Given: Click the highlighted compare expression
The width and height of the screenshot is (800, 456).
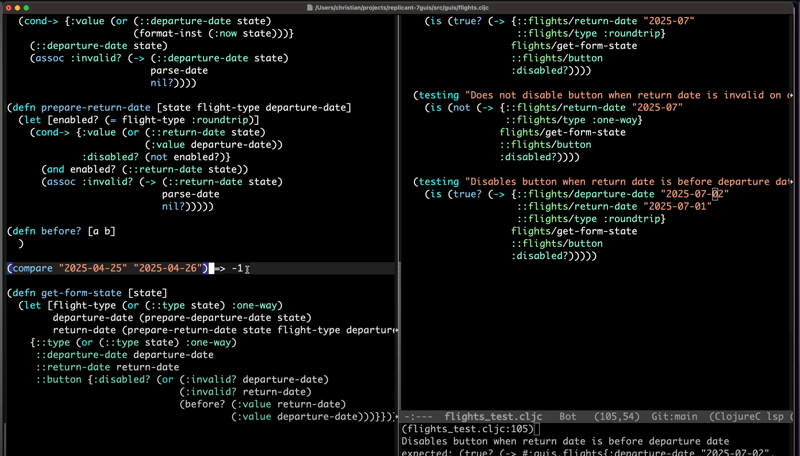Looking at the screenshot, I should [107, 268].
